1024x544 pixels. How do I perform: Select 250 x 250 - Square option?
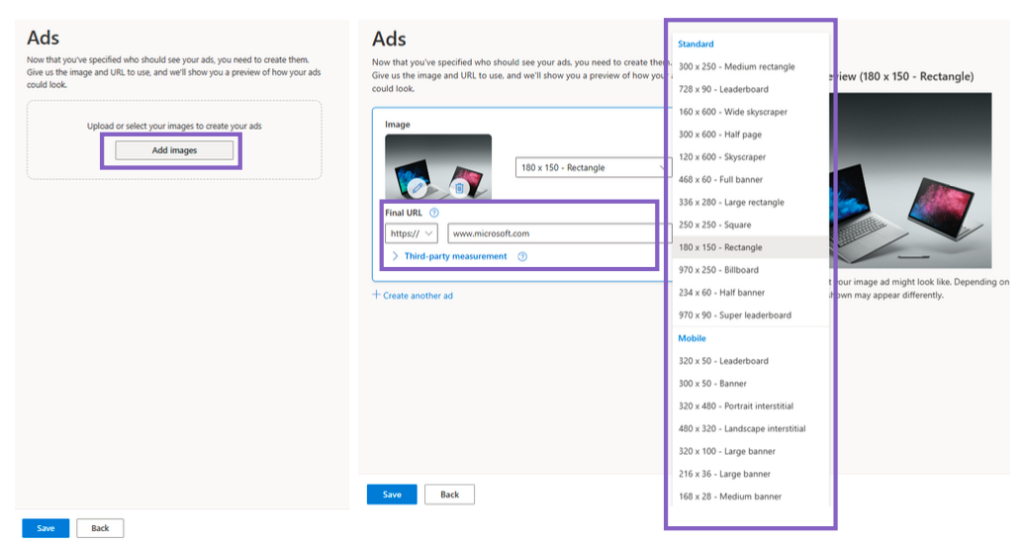point(714,225)
